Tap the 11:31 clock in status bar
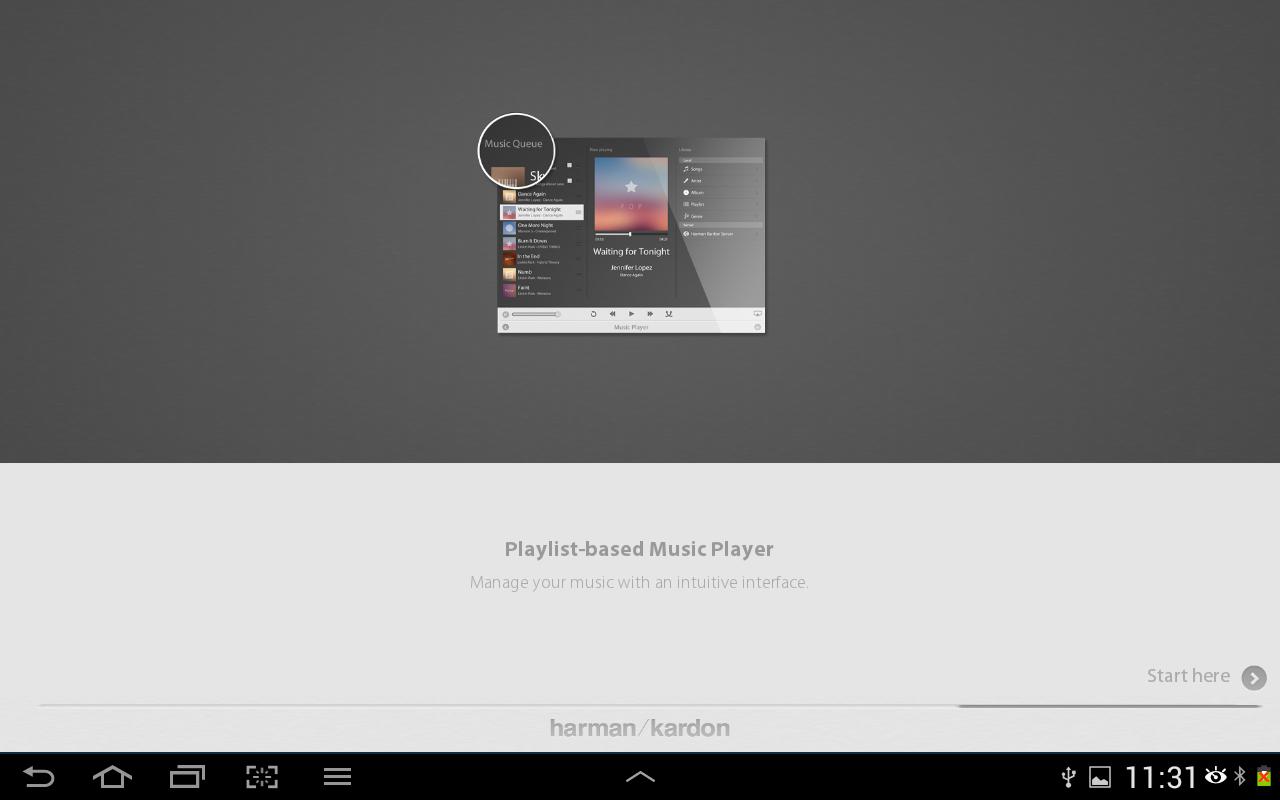1280x800 pixels. [1161, 777]
